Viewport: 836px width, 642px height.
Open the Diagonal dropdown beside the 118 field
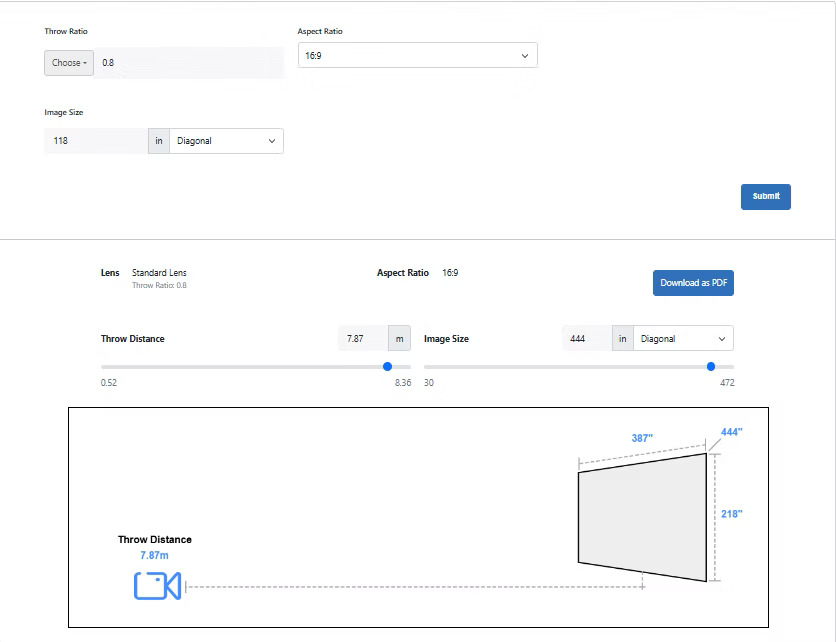click(x=226, y=141)
